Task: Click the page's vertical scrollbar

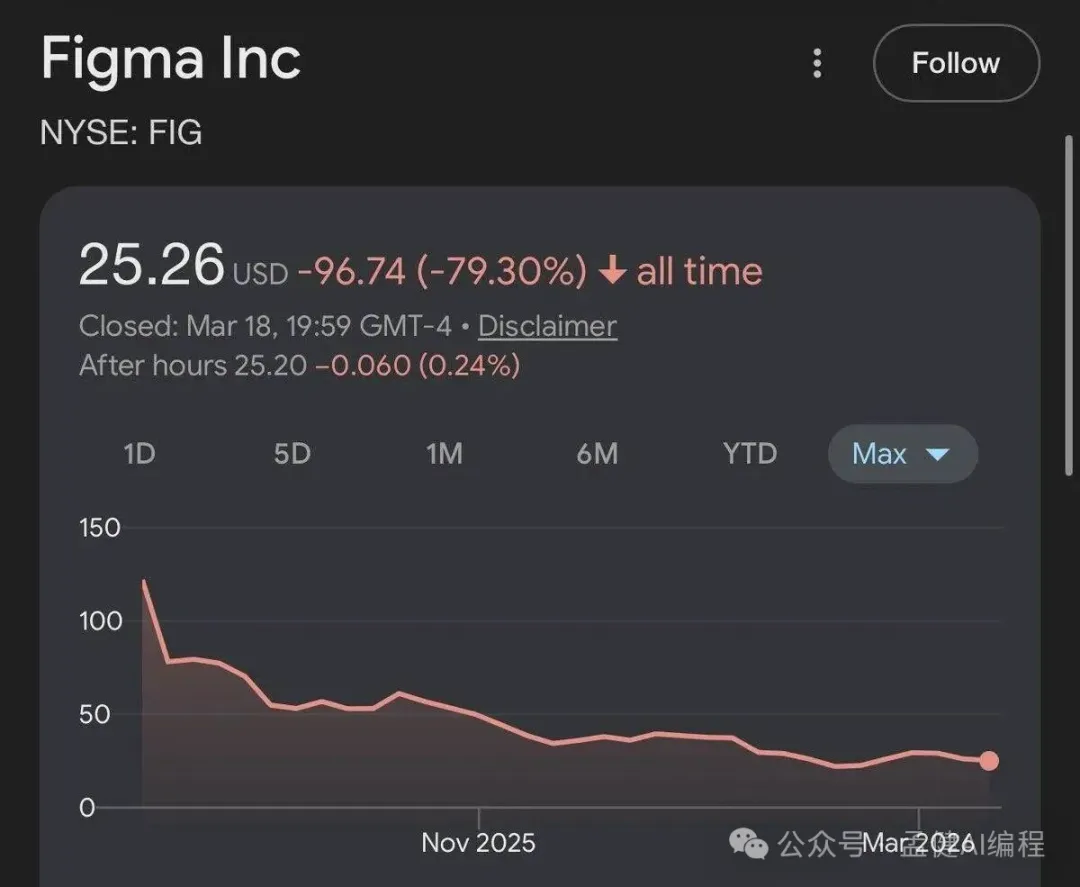Action: tap(1069, 300)
